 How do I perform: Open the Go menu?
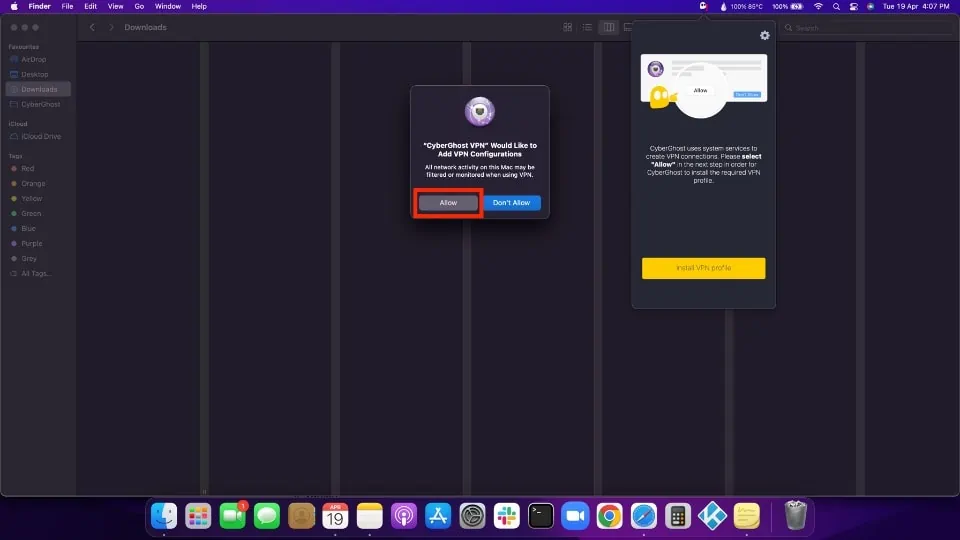coord(139,6)
